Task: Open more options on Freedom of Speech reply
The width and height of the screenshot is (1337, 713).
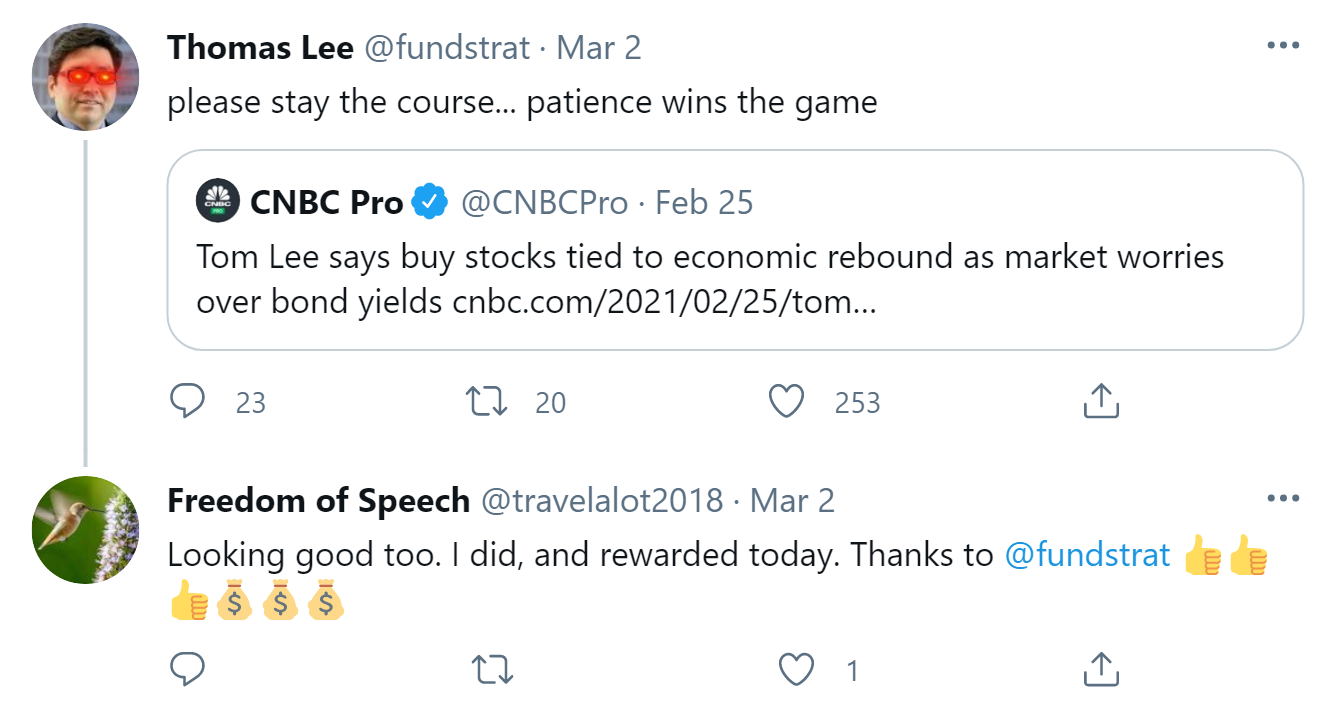Action: (x=1283, y=498)
